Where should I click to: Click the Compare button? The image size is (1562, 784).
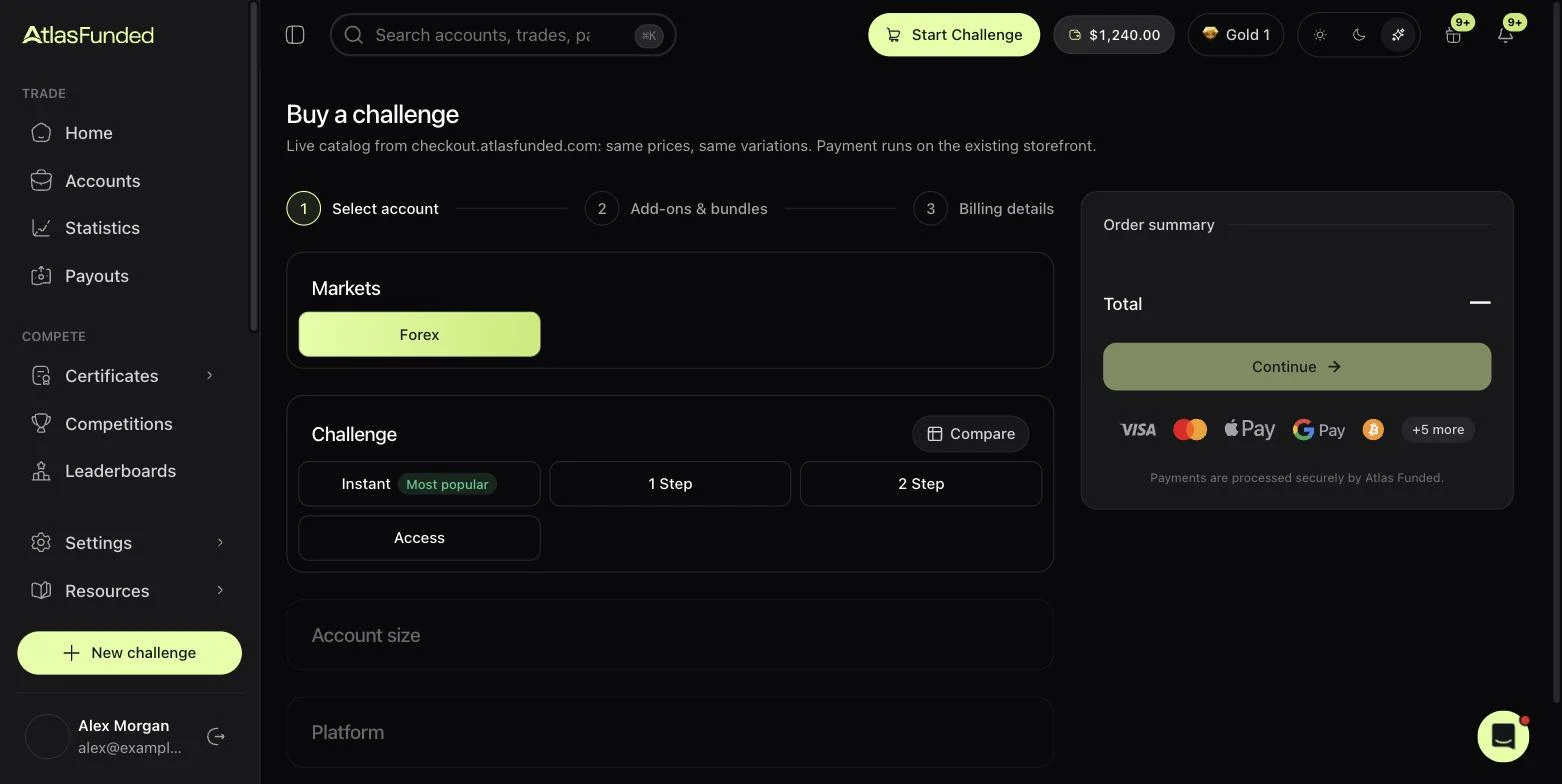click(x=970, y=434)
